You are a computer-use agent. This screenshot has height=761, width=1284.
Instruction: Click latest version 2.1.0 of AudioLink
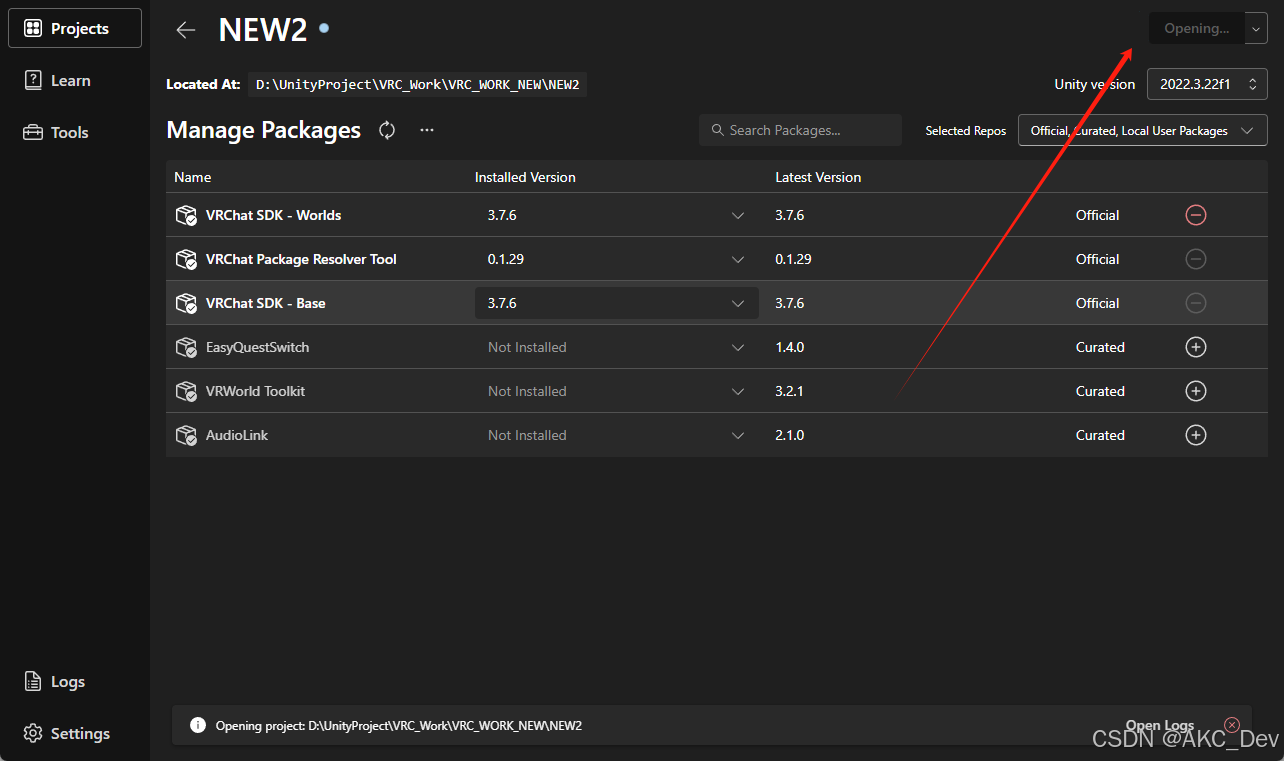coord(790,435)
